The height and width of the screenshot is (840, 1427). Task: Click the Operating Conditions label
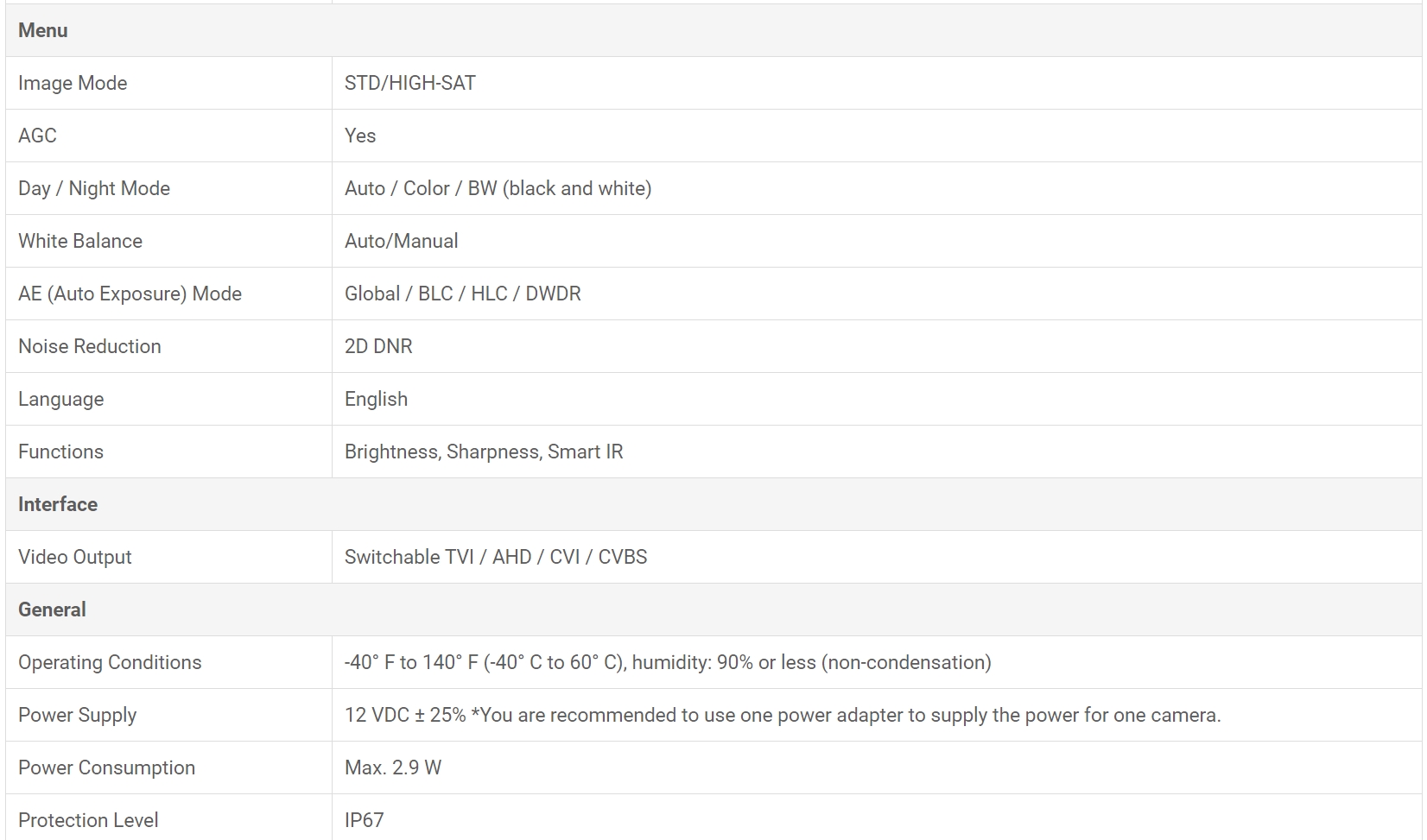tap(110, 662)
